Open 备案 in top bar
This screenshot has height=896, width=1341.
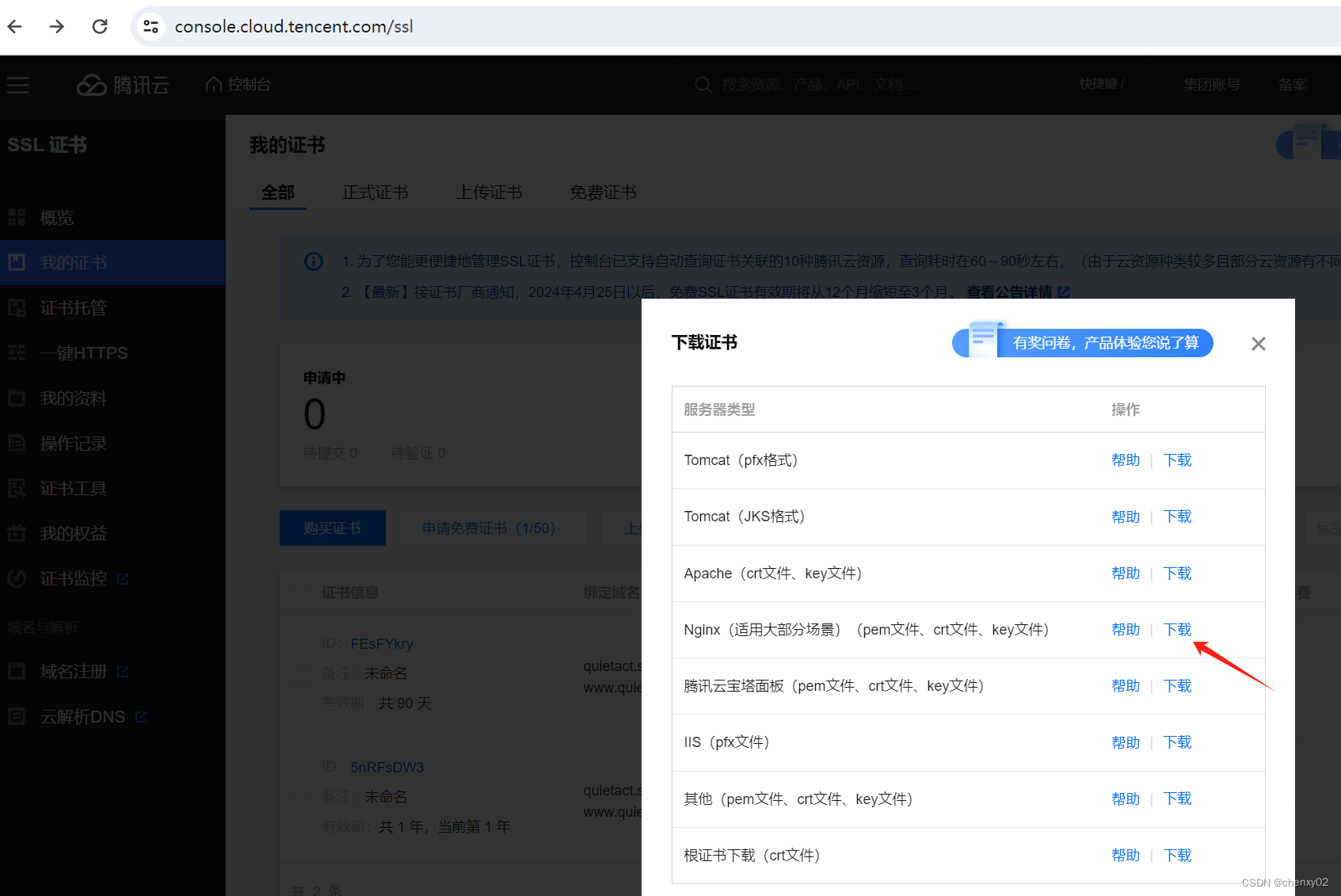coord(1292,84)
